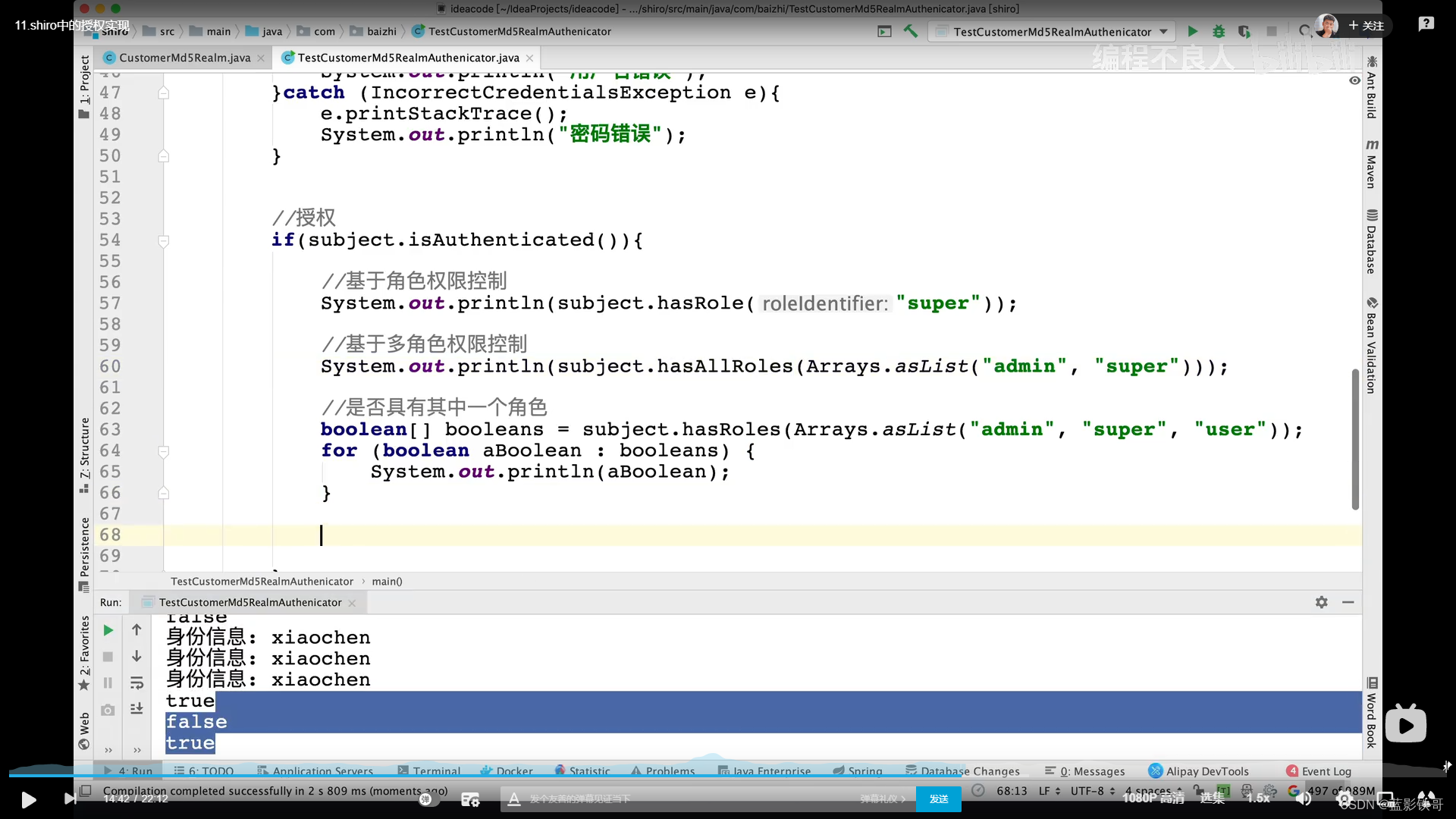This screenshot has height=819, width=1456.
Task: Close the Run panel TestCustomerMd5RealmAuthenicator tab
Action: point(352,604)
